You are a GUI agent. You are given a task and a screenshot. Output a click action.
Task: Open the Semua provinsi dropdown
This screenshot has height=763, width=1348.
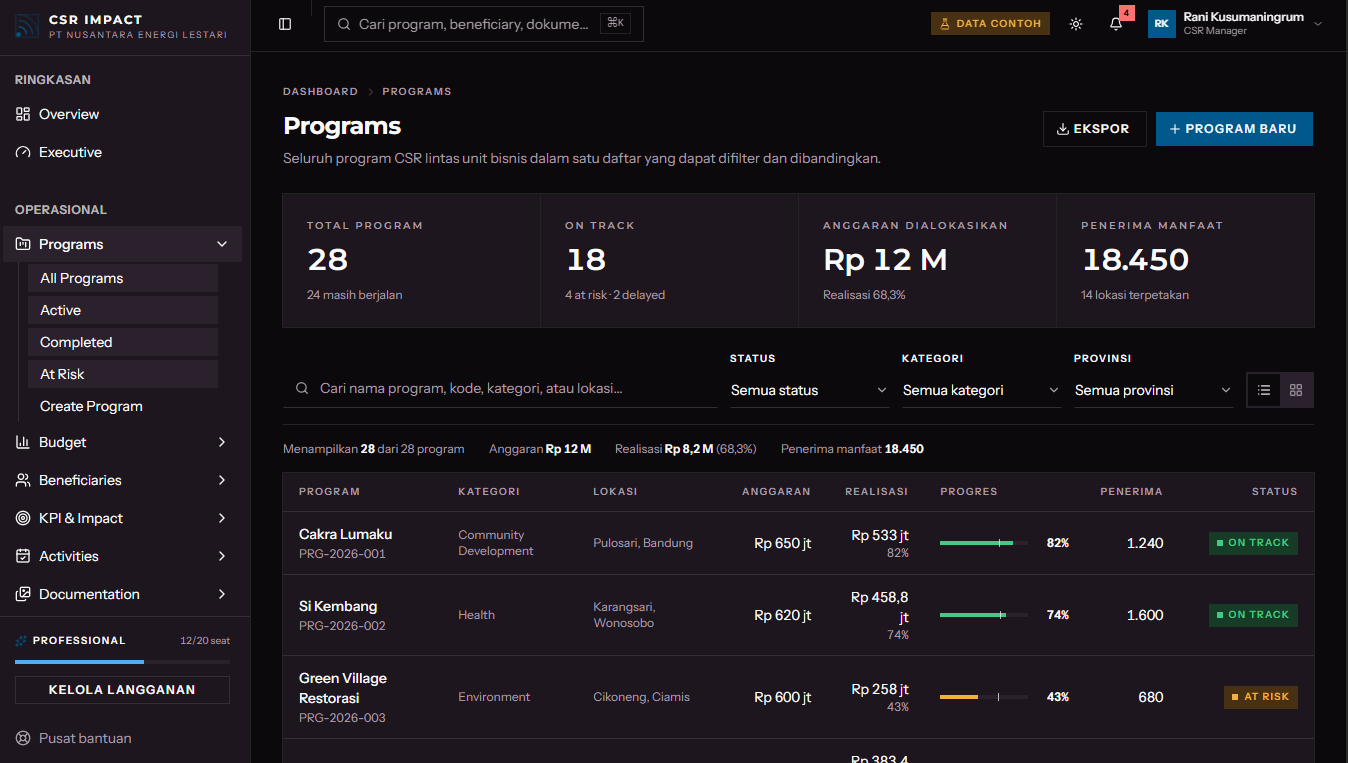coord(1153,390)
